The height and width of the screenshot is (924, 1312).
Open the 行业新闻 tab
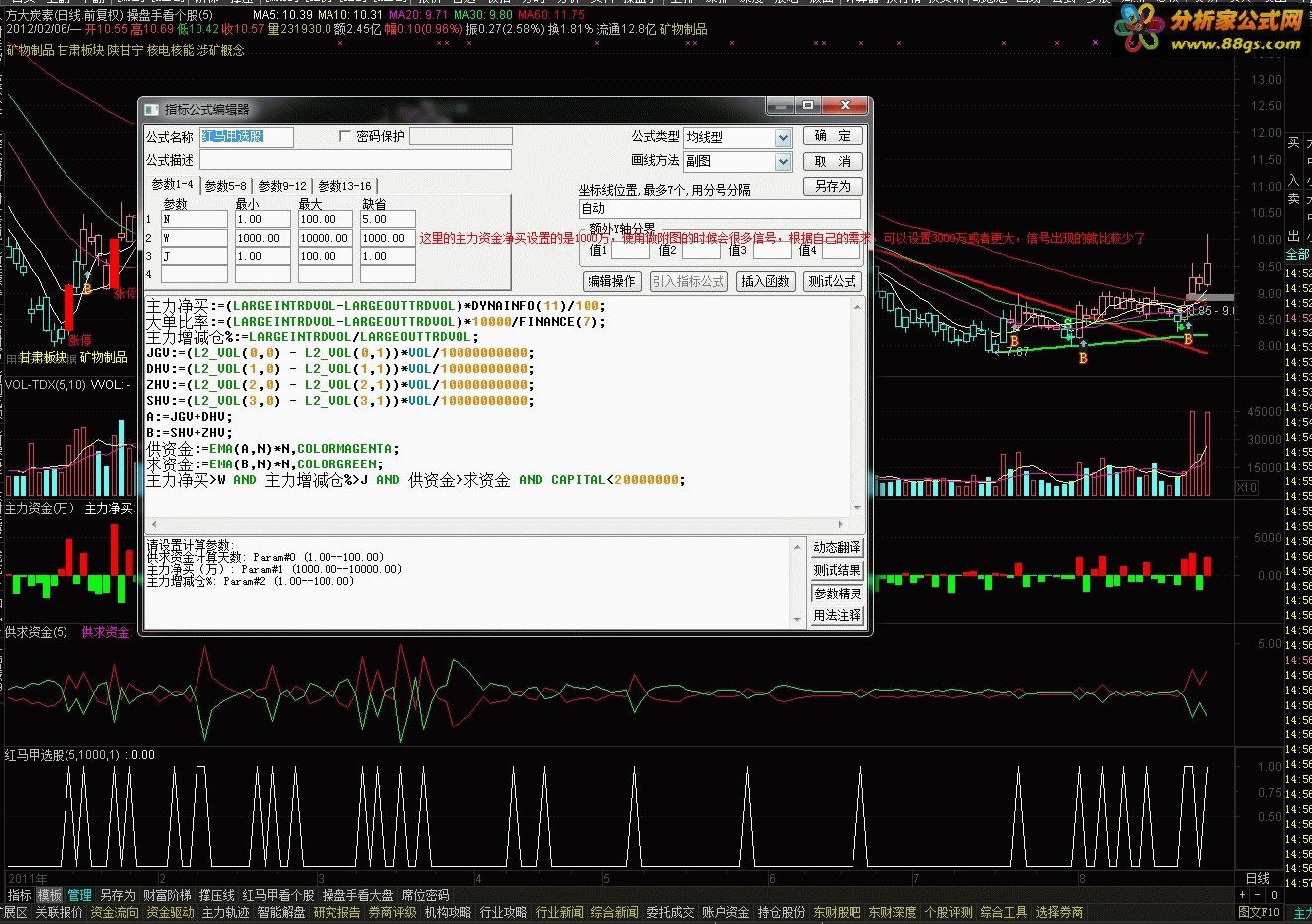pos(560,912)
